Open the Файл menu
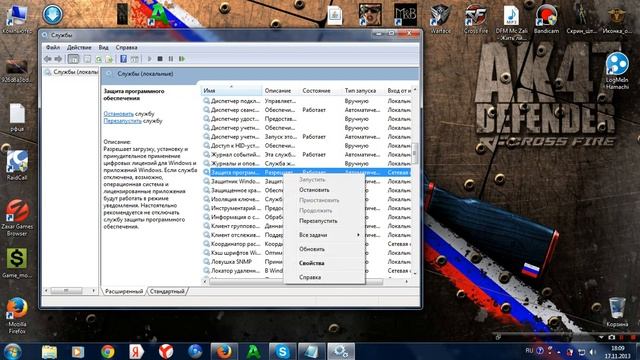The height and width of the screenshot is (360, 640). (53, 47)
